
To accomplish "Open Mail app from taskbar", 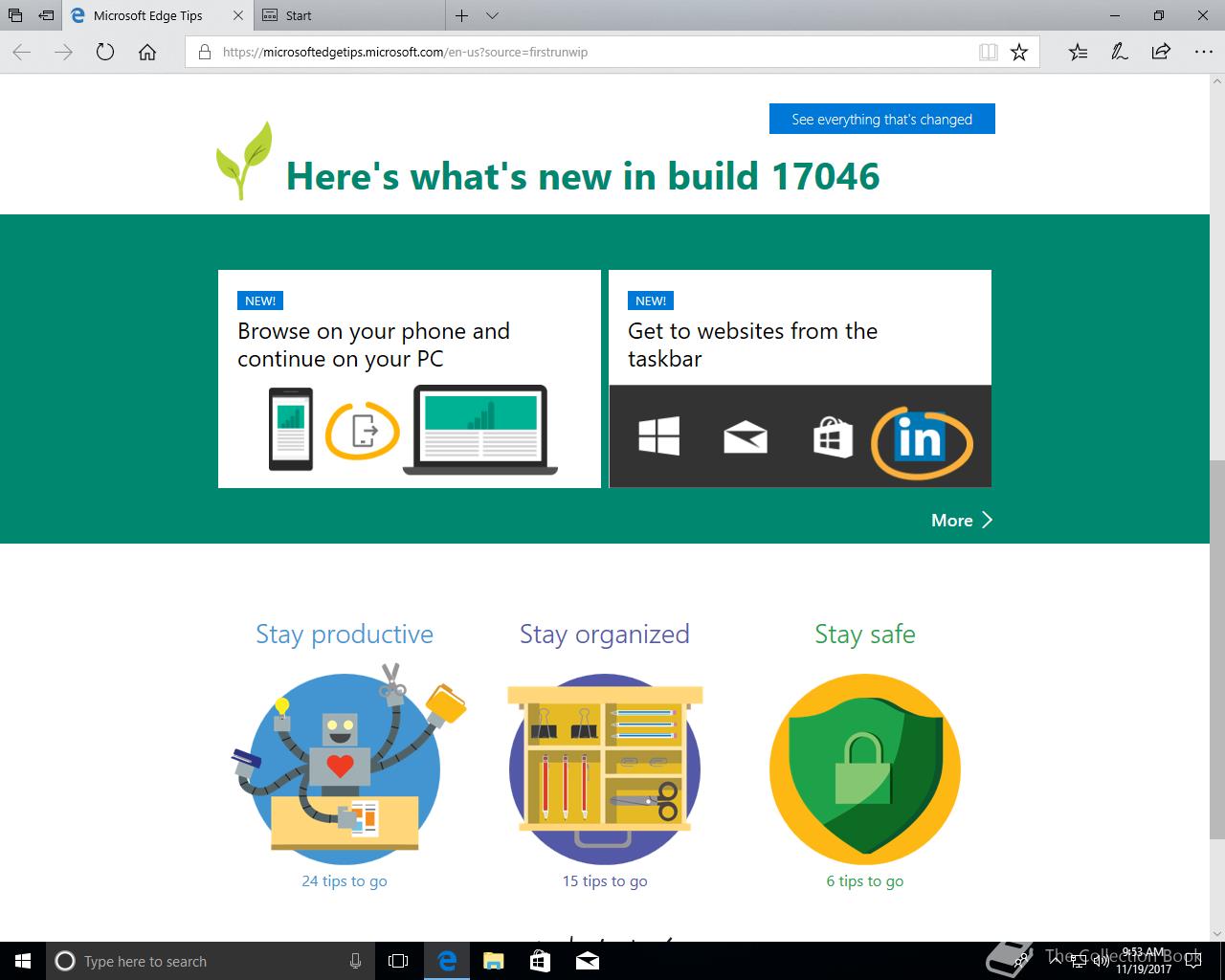I will (x=587, y=961).
